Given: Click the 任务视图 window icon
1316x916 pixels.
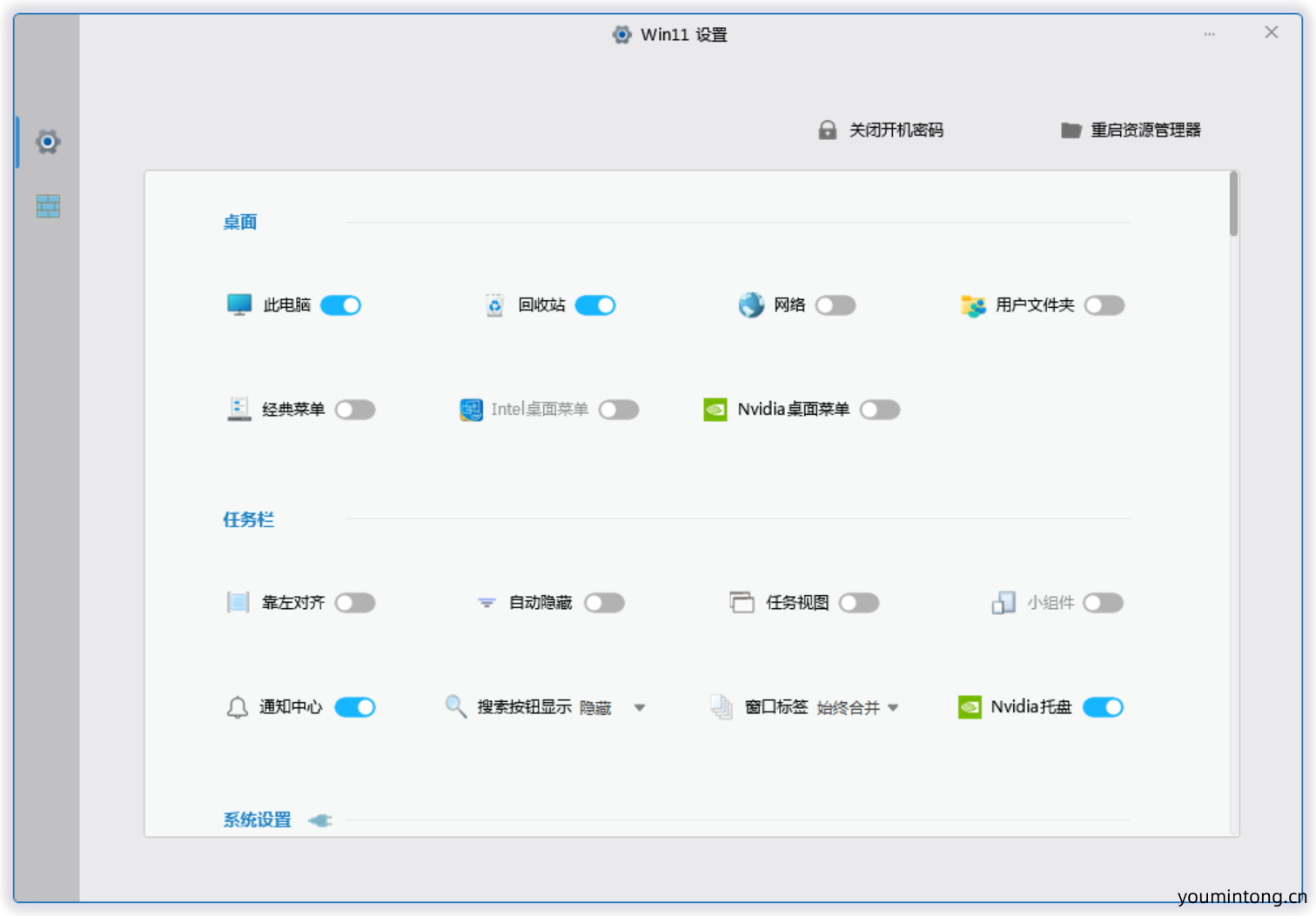Looking at the screenshot, I should tap(742, 602).
